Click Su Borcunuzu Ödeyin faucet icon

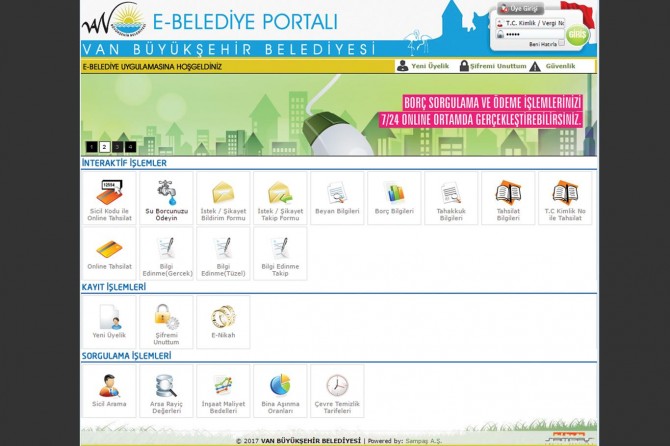coord(166,192)
